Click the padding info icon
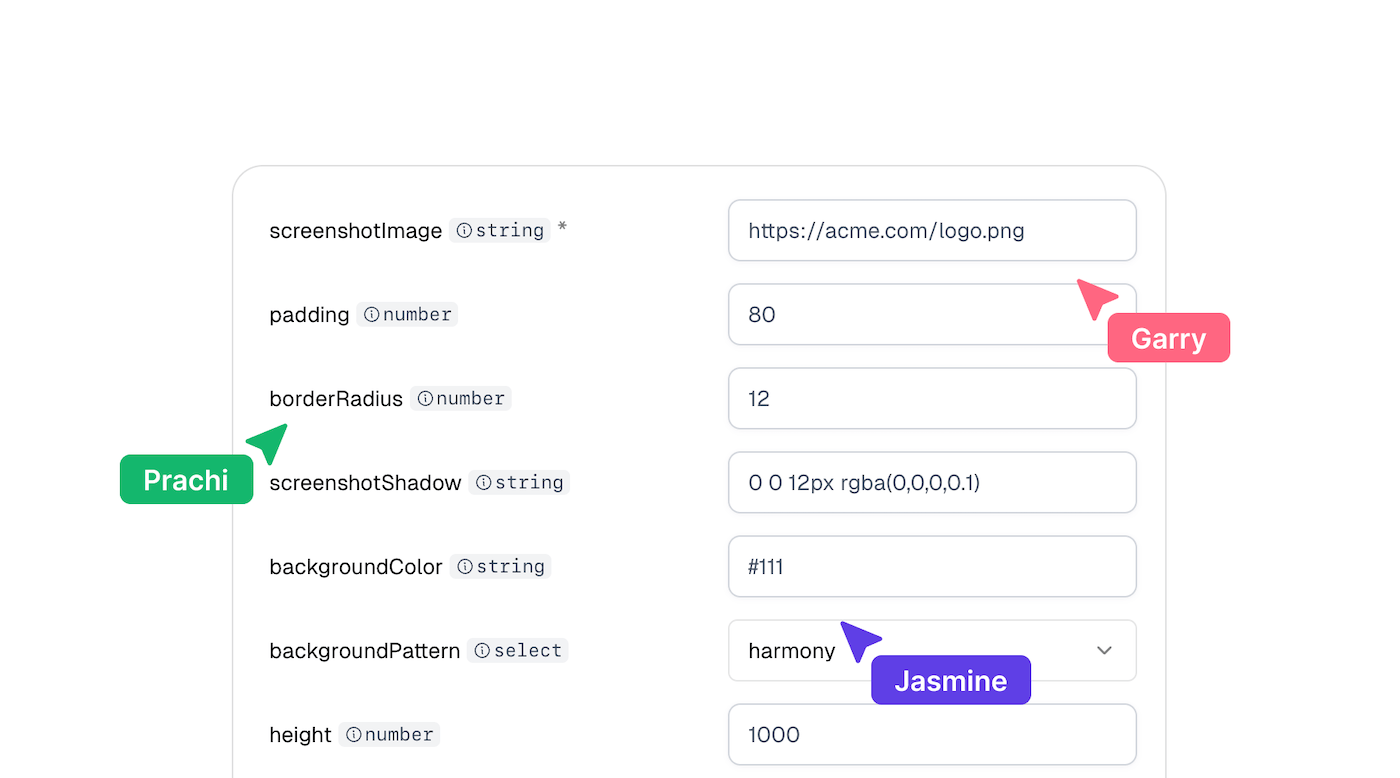The height and width of the screenshot is (778, 1400). point(372,314)
